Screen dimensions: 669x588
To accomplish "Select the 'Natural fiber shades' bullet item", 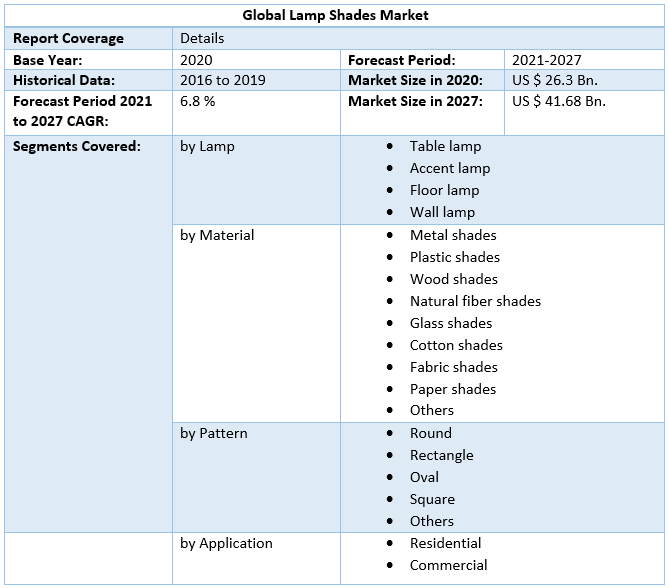I will 475,301.
